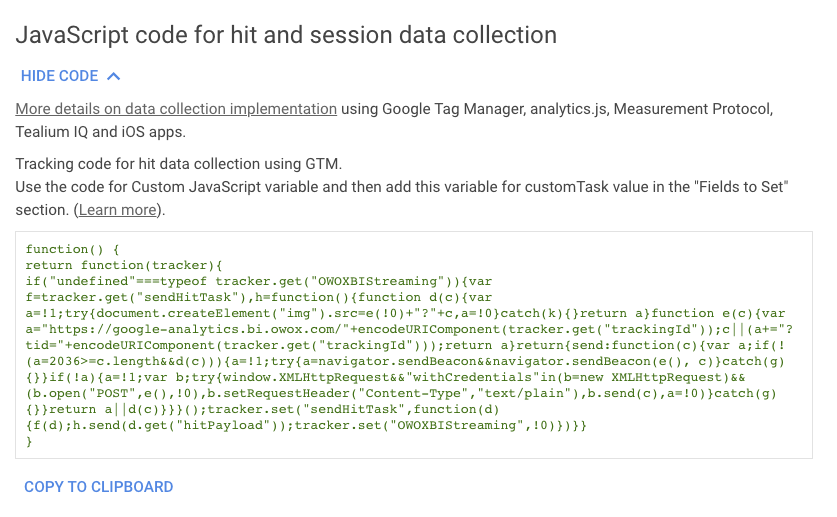The image size is (837, 517).
Task: Copy the snippet with COPY TO CLIPBOARD
Action: coord(99,487)
